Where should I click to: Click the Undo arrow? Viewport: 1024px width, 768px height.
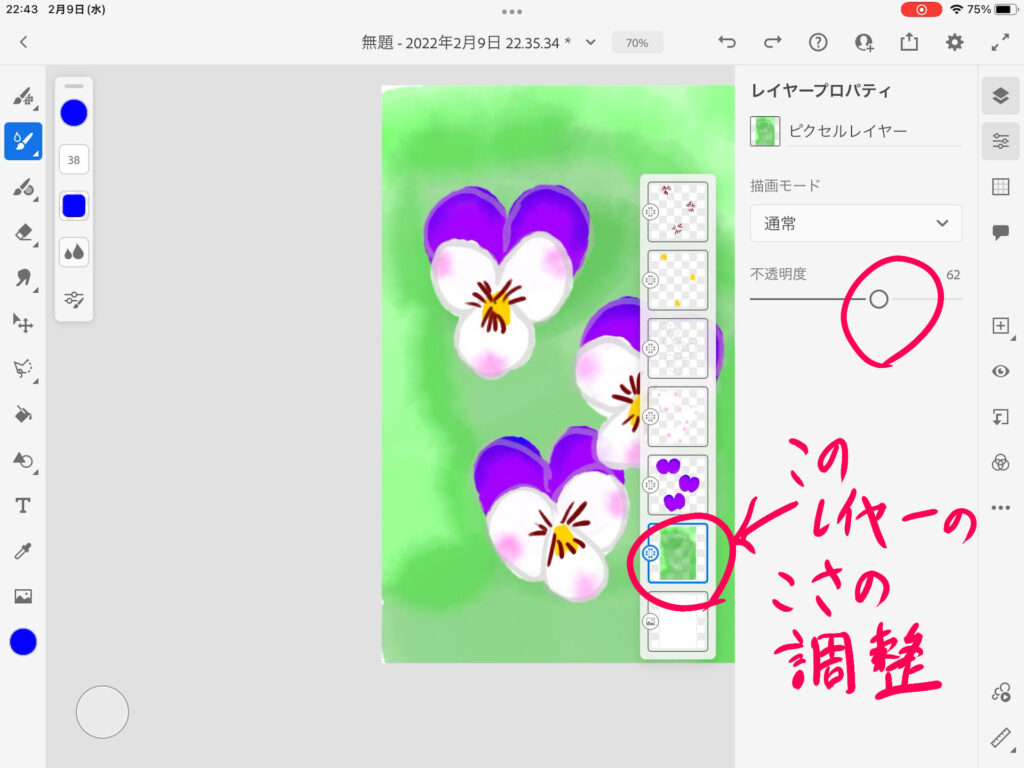point(727,42)
